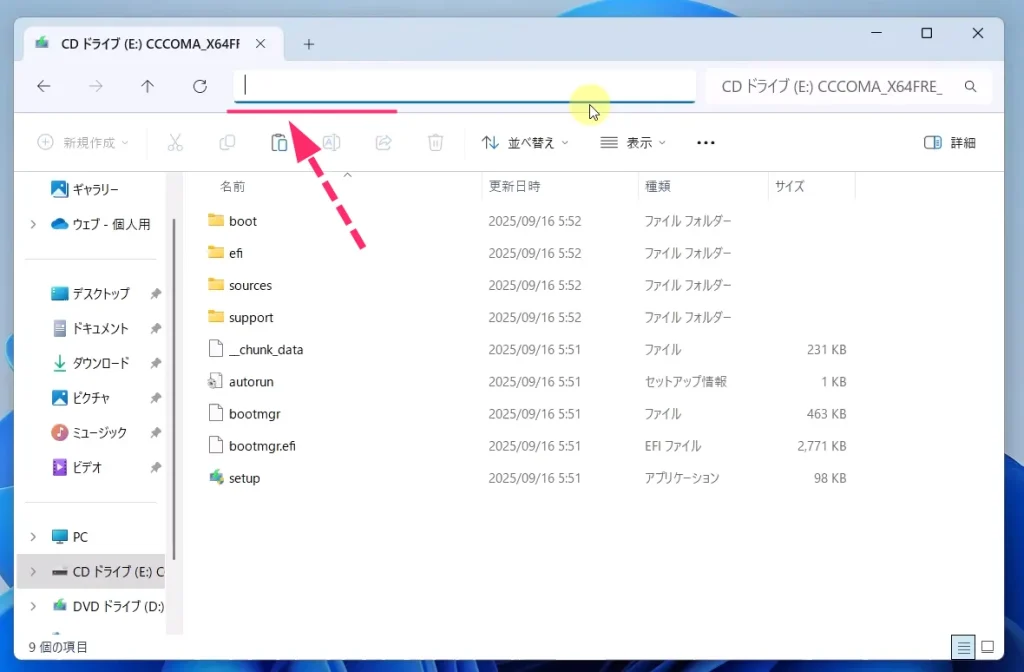Toggle the details pane button
1024x672 pixels.
pyautogui.click(x=949, y=143)
